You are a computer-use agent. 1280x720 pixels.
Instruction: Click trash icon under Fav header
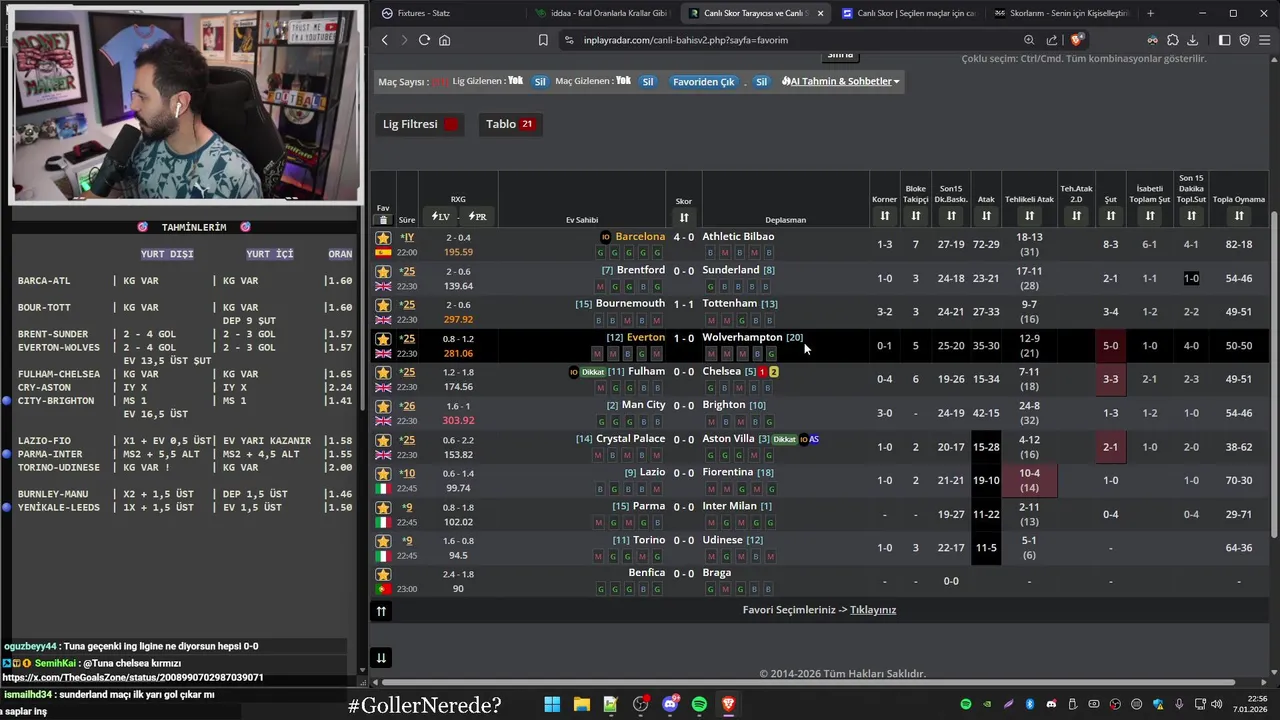tap(383, 220)
